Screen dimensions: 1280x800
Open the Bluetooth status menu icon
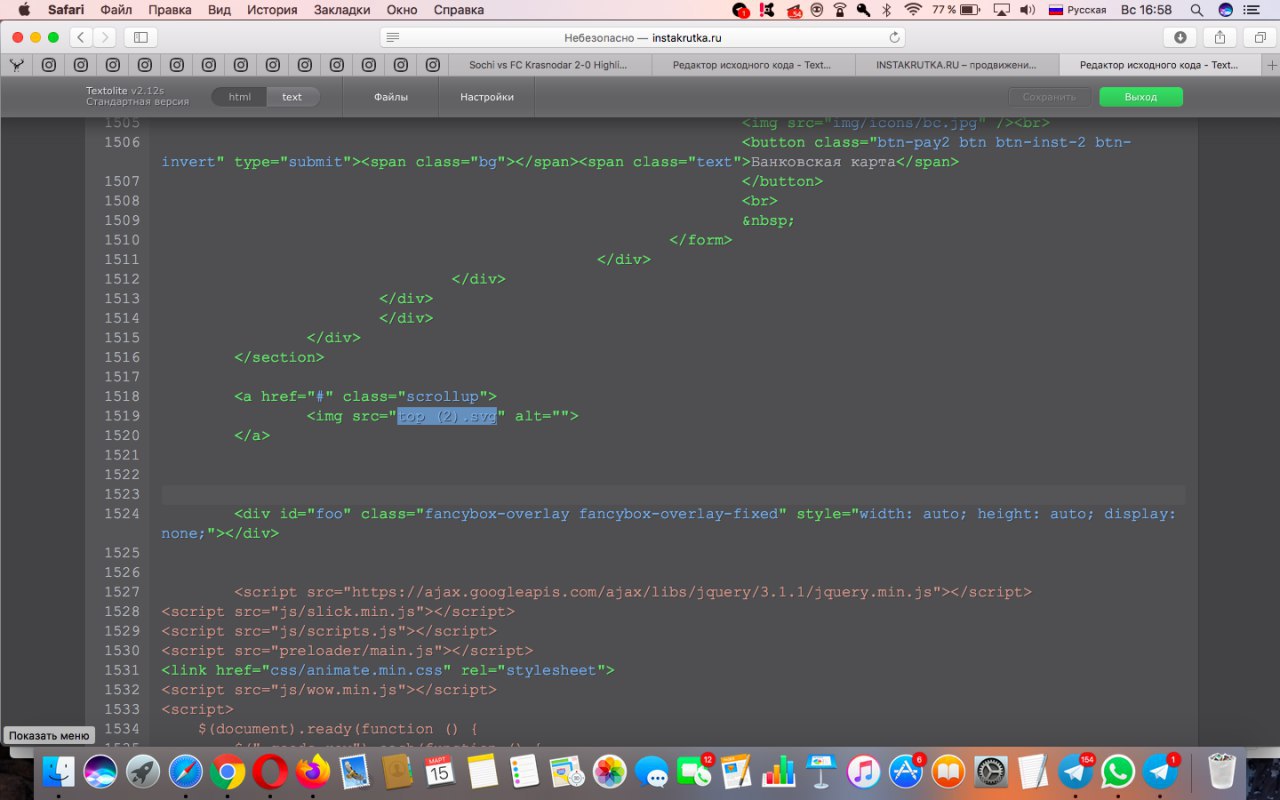coord(886,10)
